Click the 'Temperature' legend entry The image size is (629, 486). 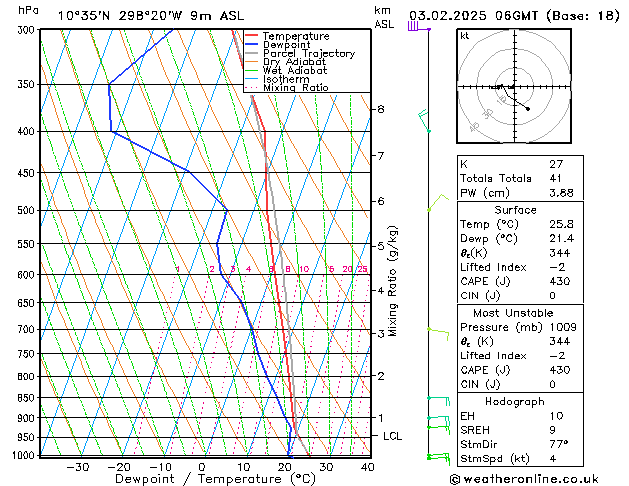[x=296, y=36]
